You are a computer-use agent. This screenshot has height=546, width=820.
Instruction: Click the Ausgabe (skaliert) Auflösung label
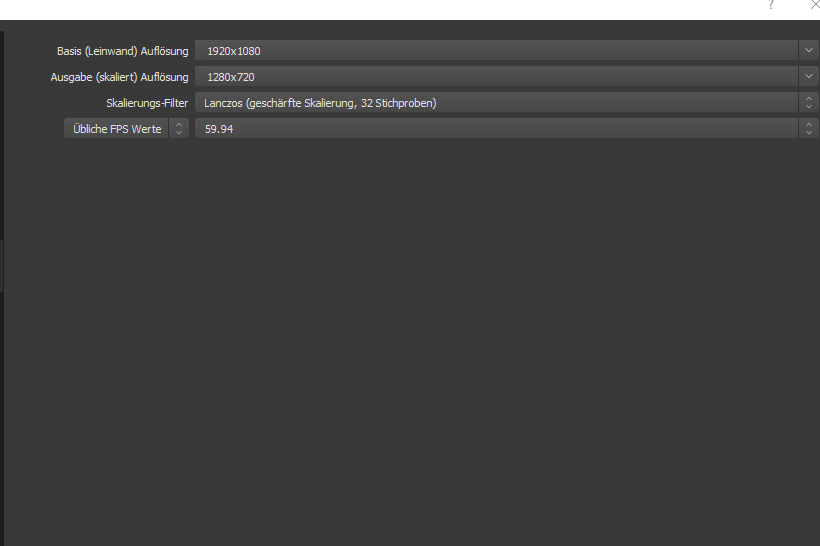click(119, 76)
